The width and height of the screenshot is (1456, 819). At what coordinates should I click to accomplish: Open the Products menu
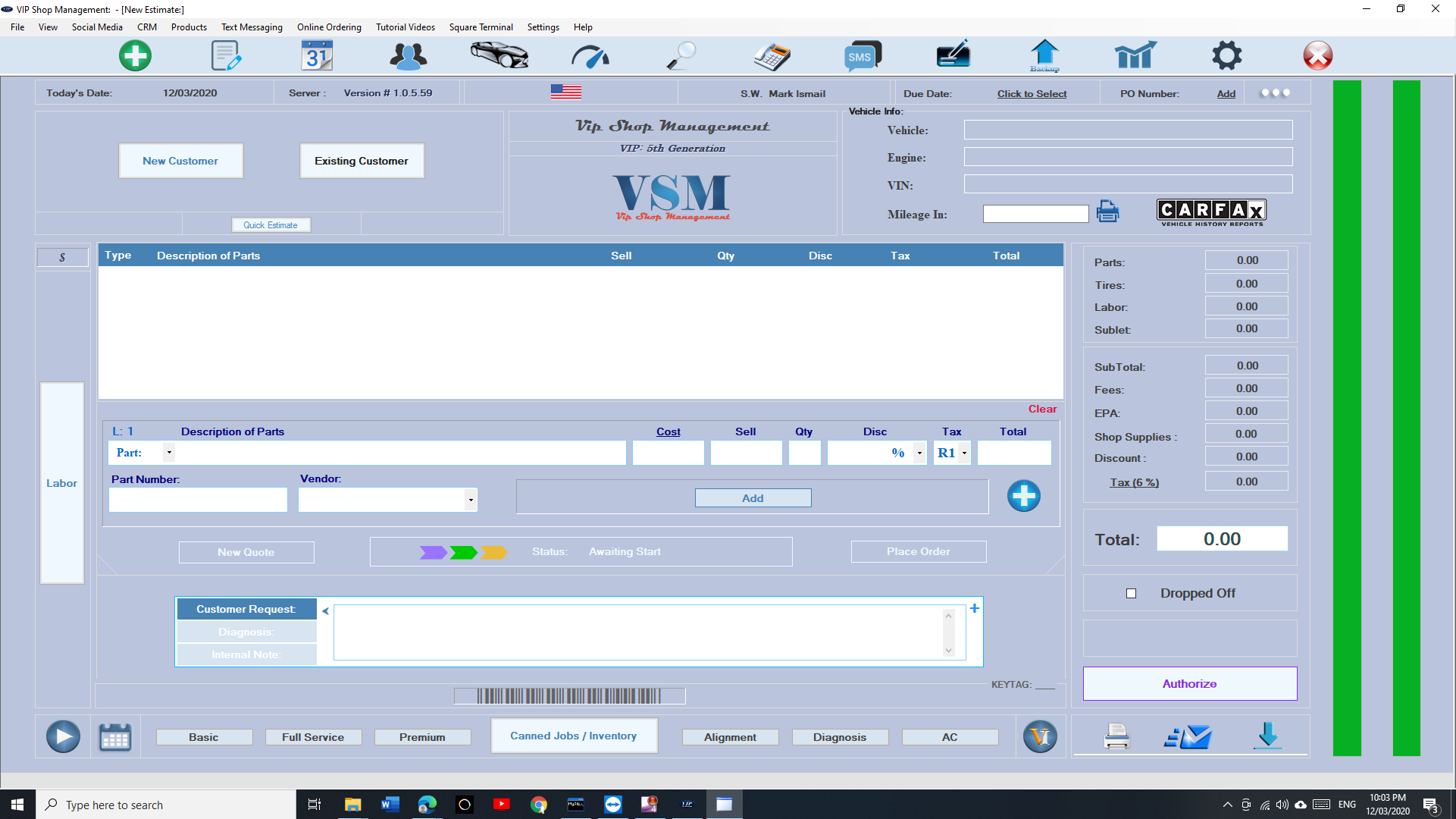tap(189, 27)
